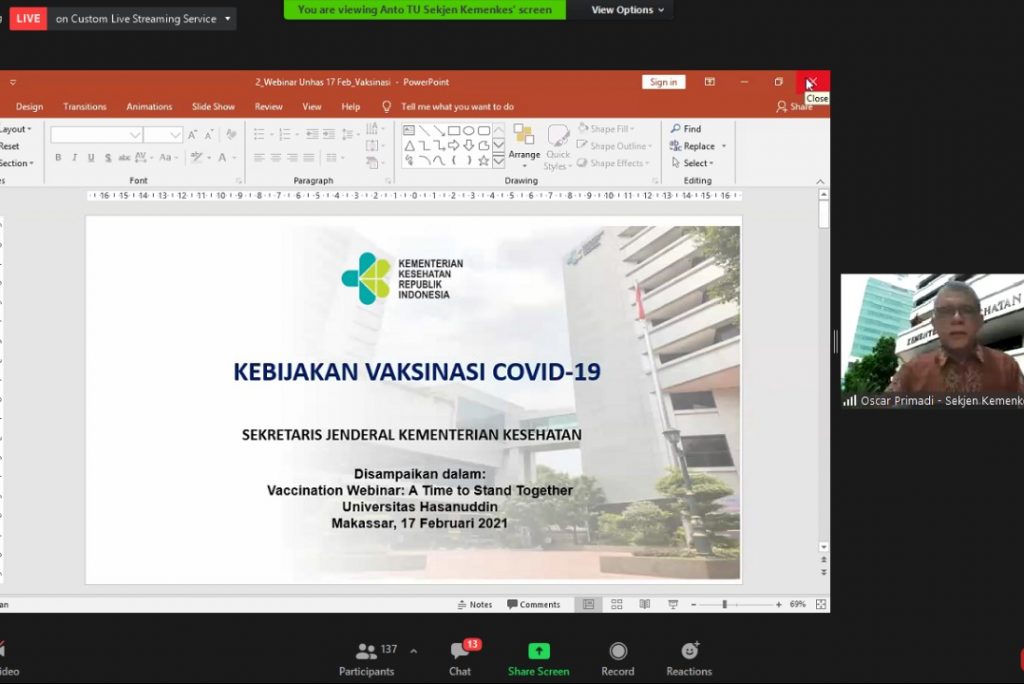
Task: Click the Find icon in Editing group
Action: coord(686,129)
